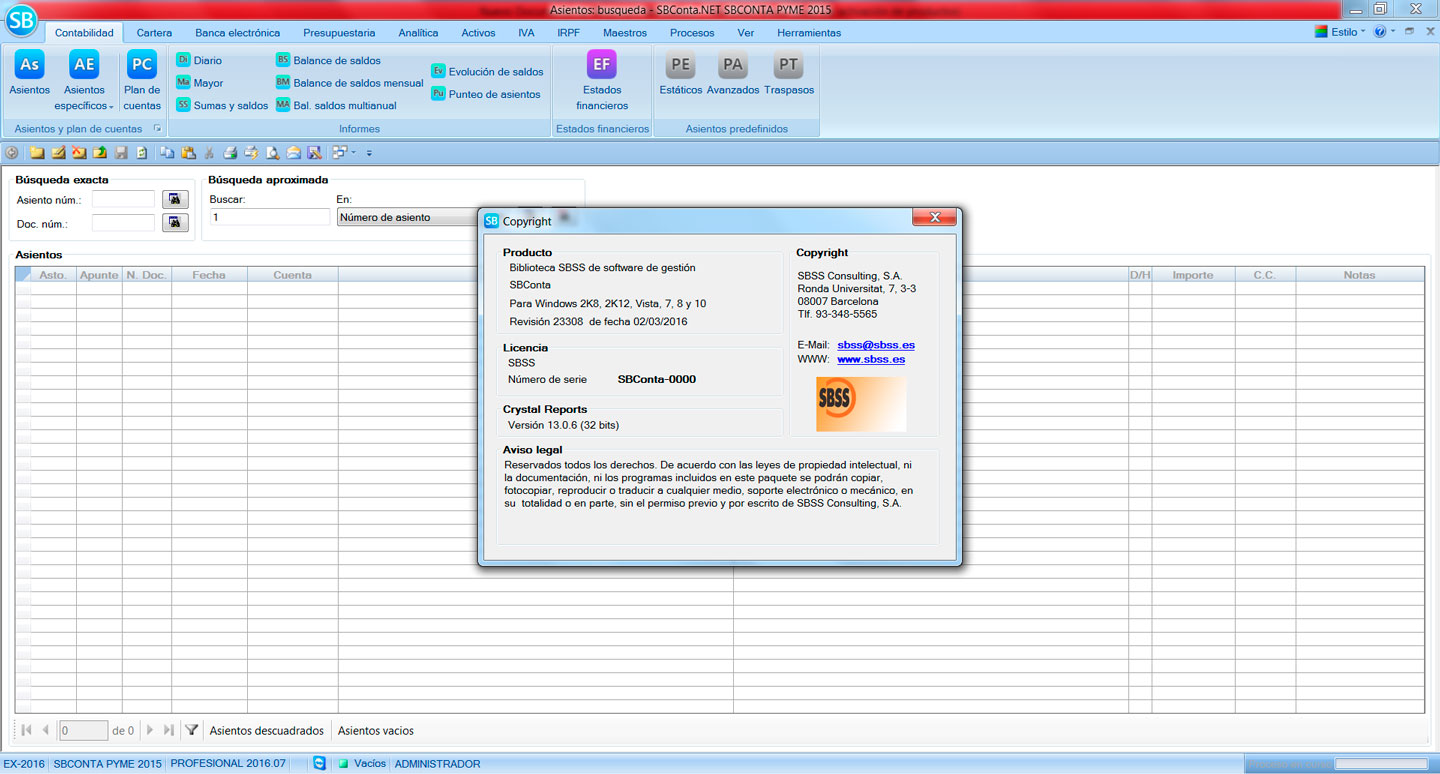1440x774 pixels.
Task: Click the scissors cut icon in toolbar
Action: tap(209, 153)
